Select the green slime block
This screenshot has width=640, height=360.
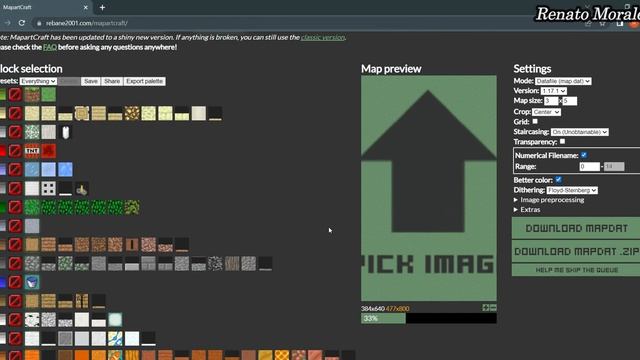tap(49, 95)
